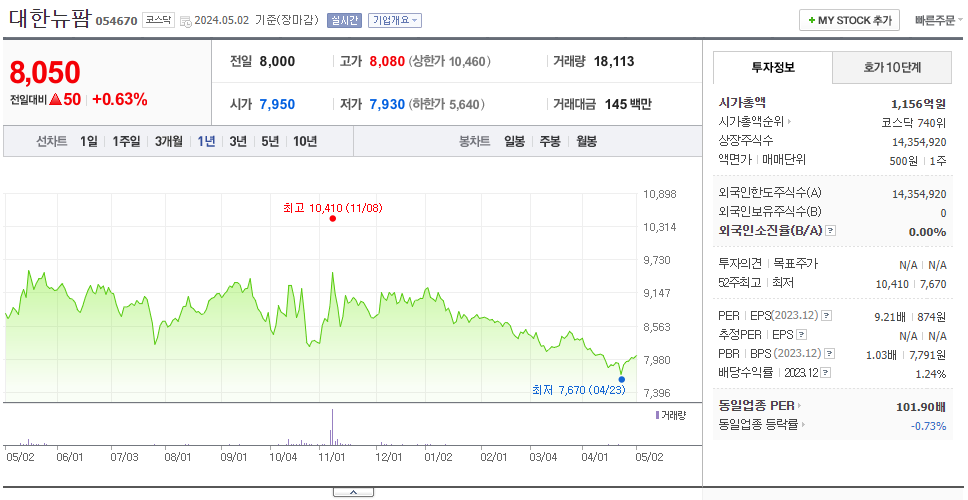Click the 코스닥 market label

159,20
